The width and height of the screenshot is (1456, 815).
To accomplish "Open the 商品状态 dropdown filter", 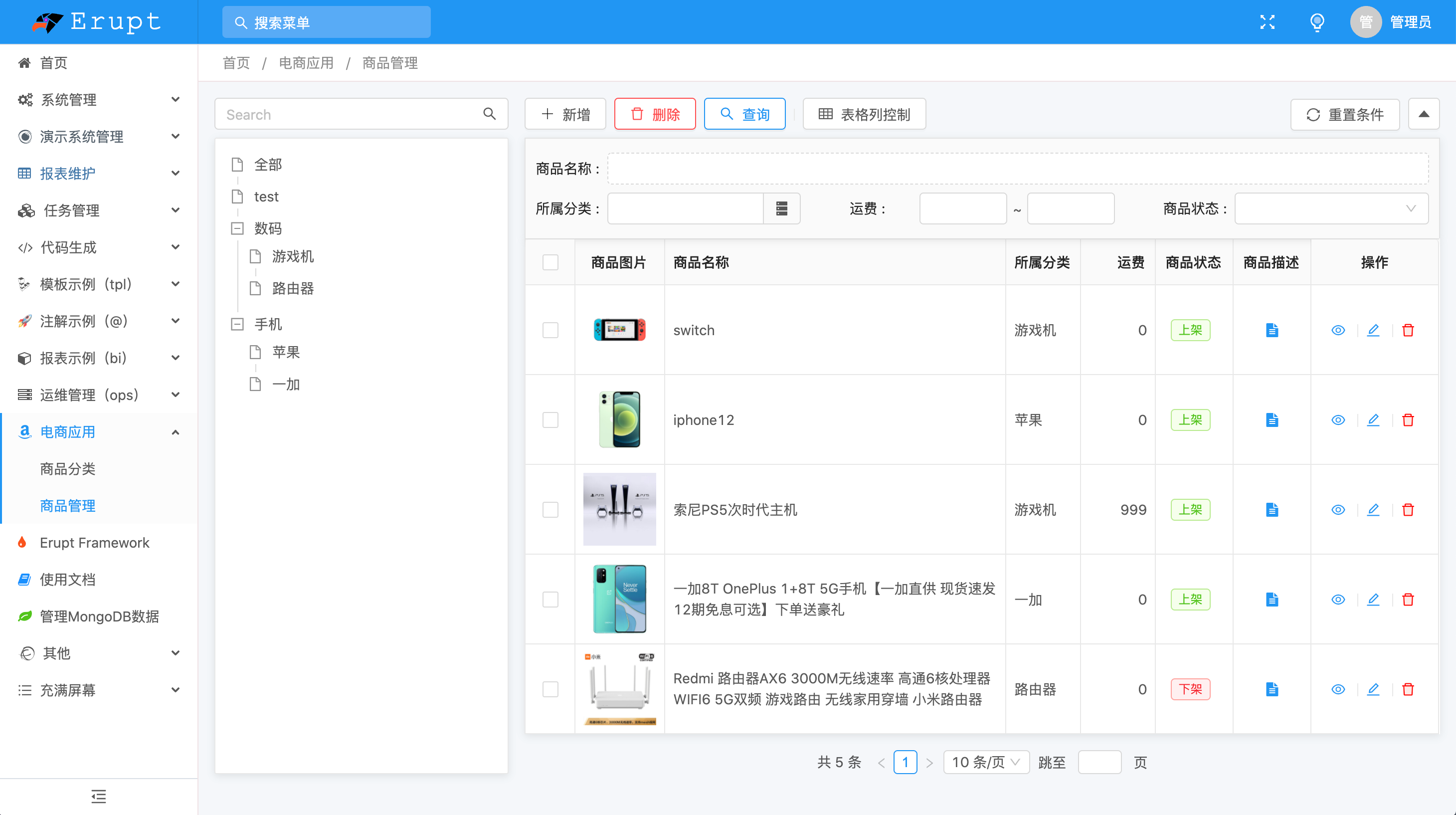I will pos(1331,208).
